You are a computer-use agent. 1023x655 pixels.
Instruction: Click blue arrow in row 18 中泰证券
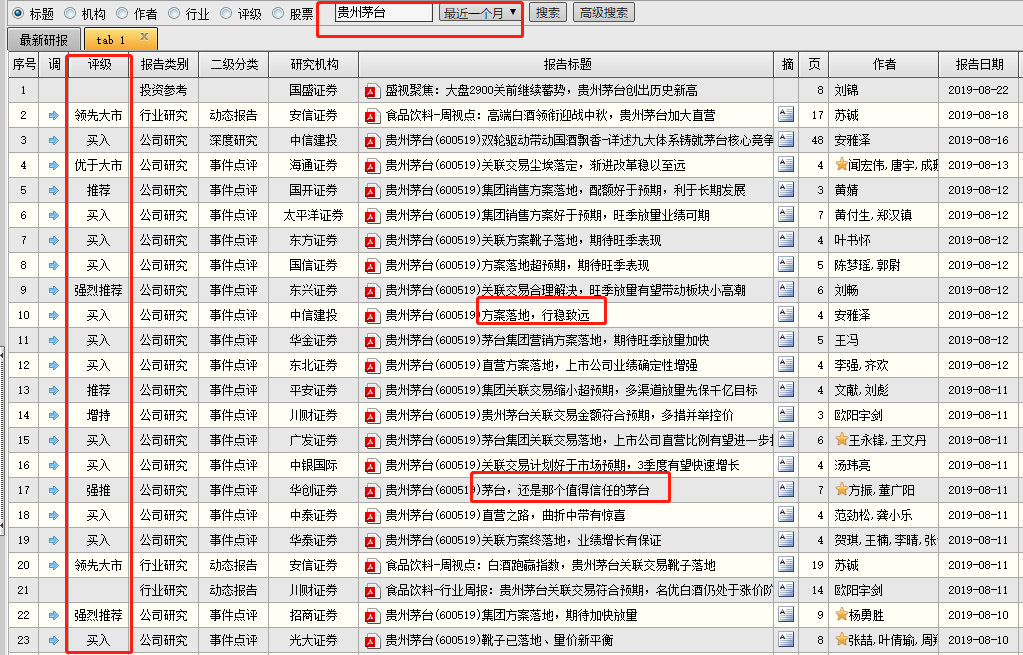click(x=53, y=515)
